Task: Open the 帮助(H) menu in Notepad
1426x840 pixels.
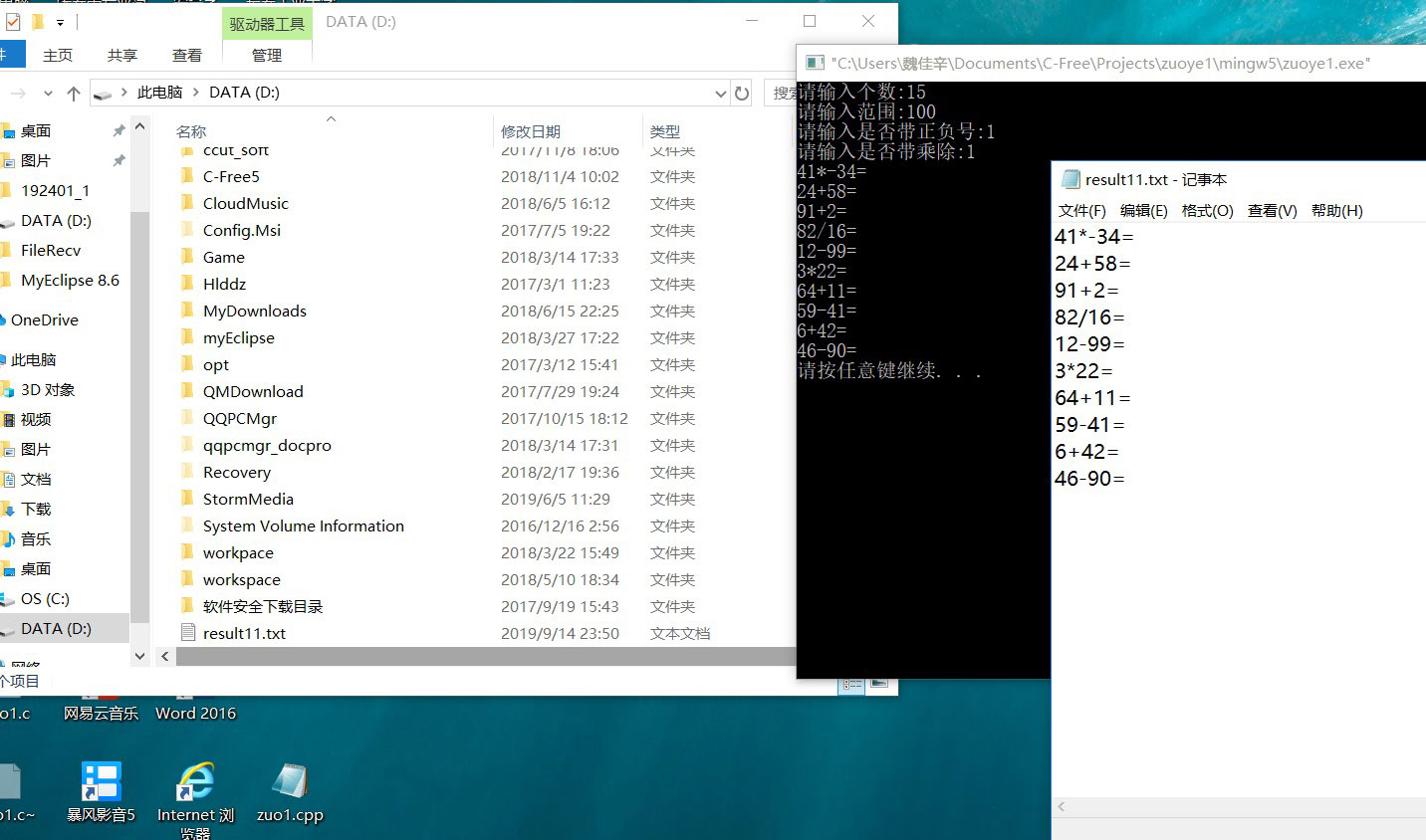Action: coord(1337,210)
